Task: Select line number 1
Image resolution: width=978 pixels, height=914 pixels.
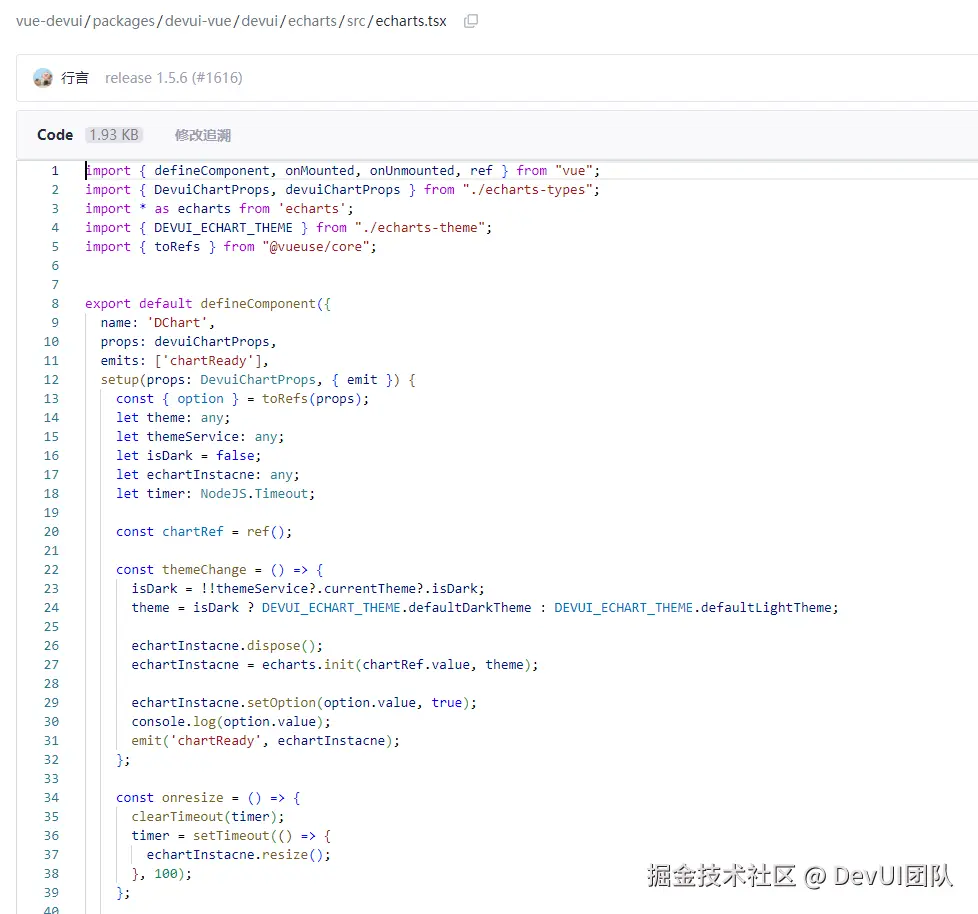Action: coord(55,171)
